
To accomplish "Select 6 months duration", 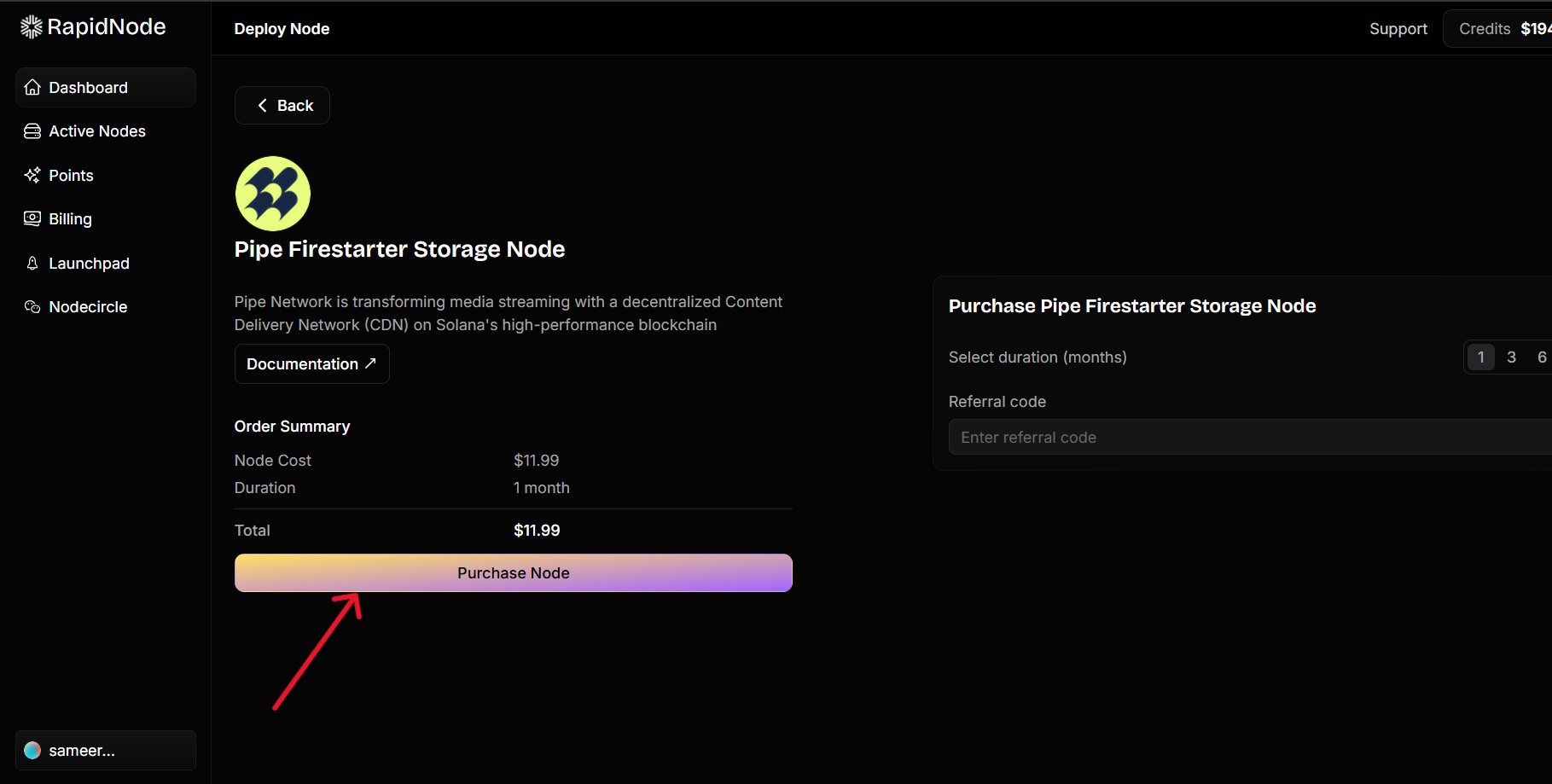I will [1541, 357].
